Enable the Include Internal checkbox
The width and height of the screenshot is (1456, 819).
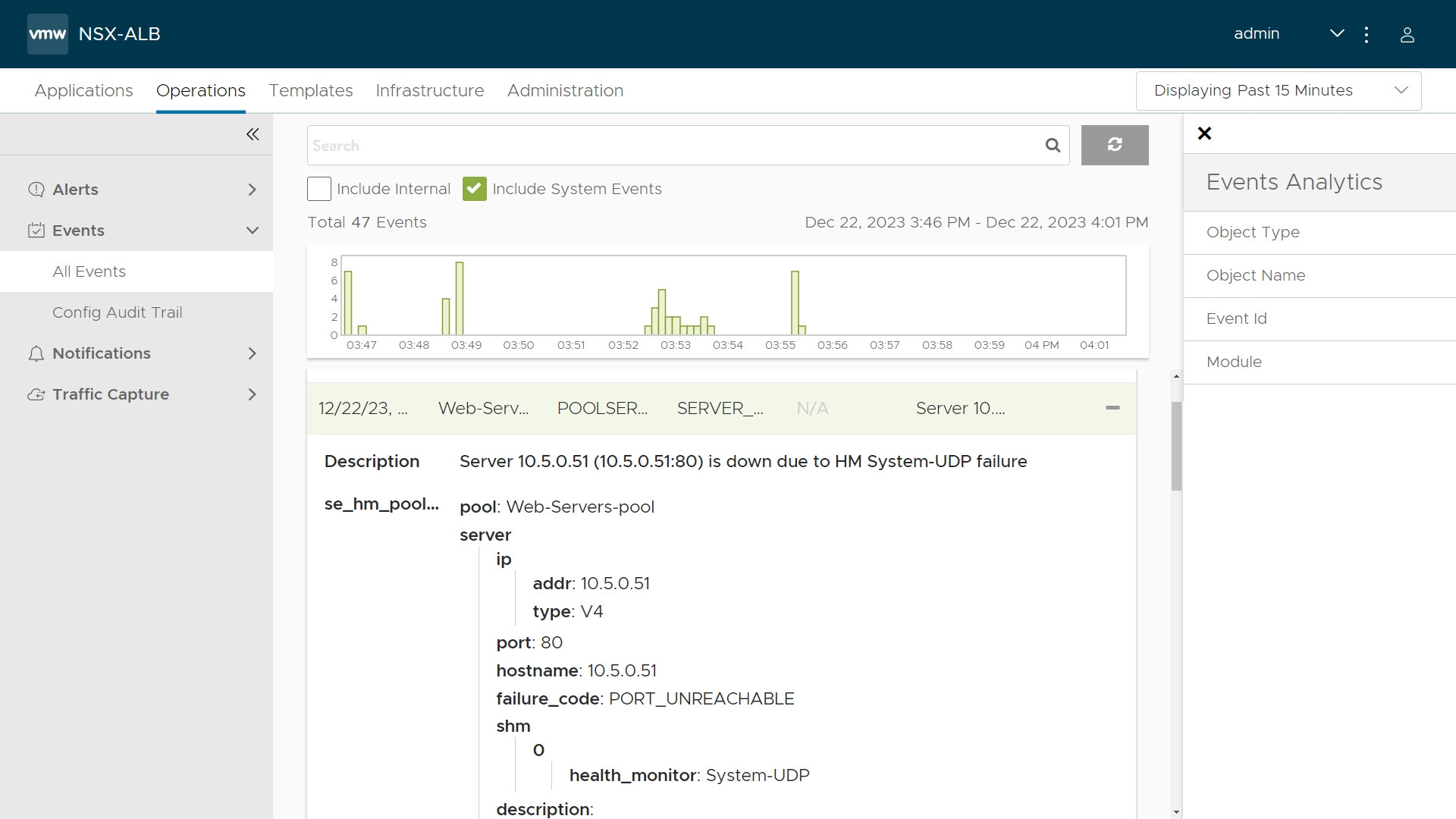coord(319,189)
